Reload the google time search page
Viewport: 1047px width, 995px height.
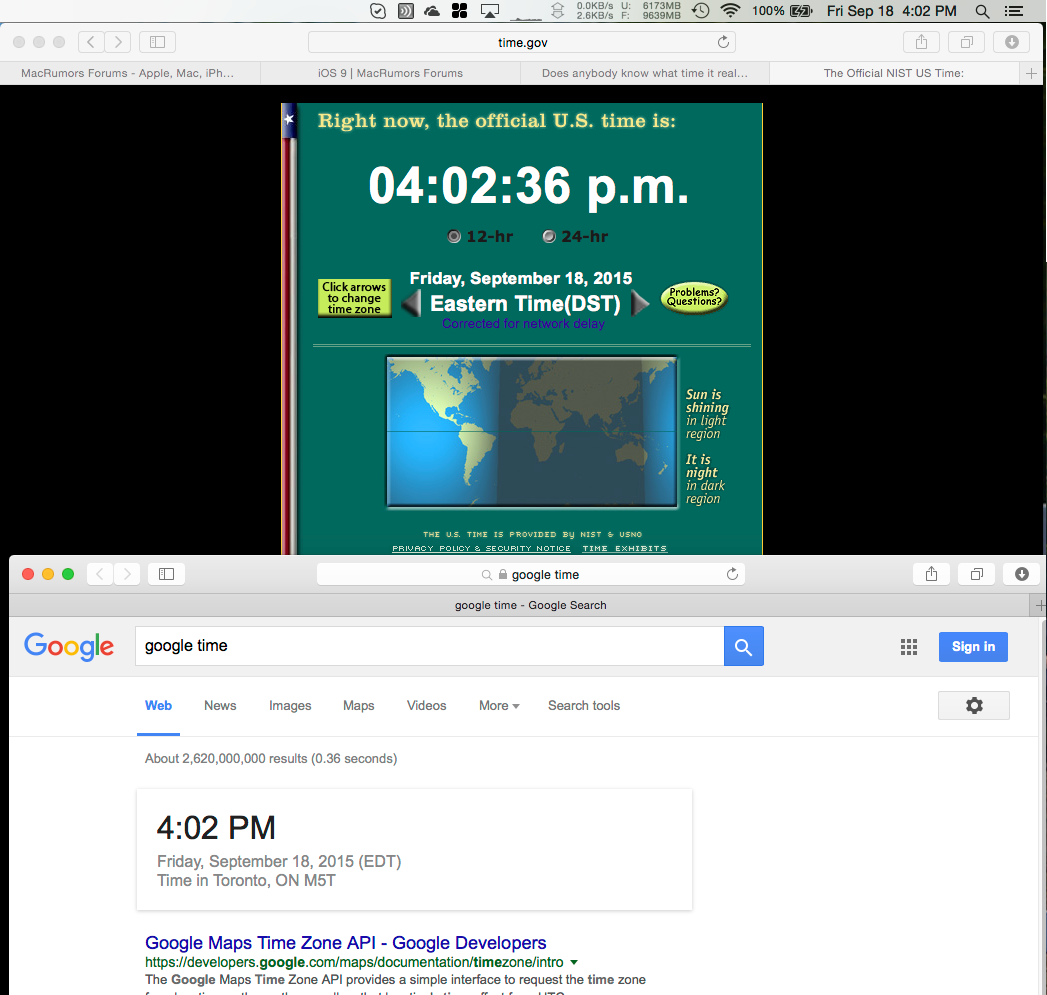(732, 574)
